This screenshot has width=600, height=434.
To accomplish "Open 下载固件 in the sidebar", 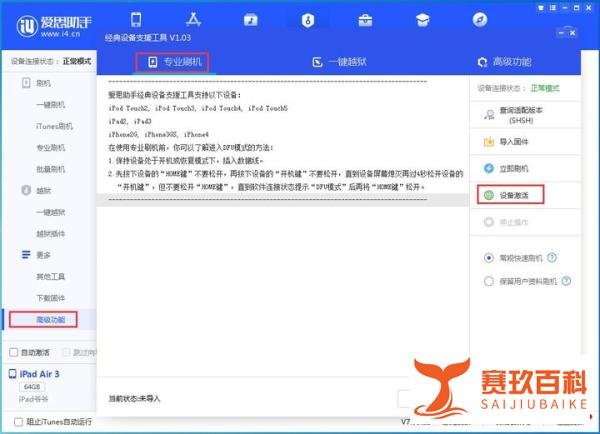I will click(51, 298).
